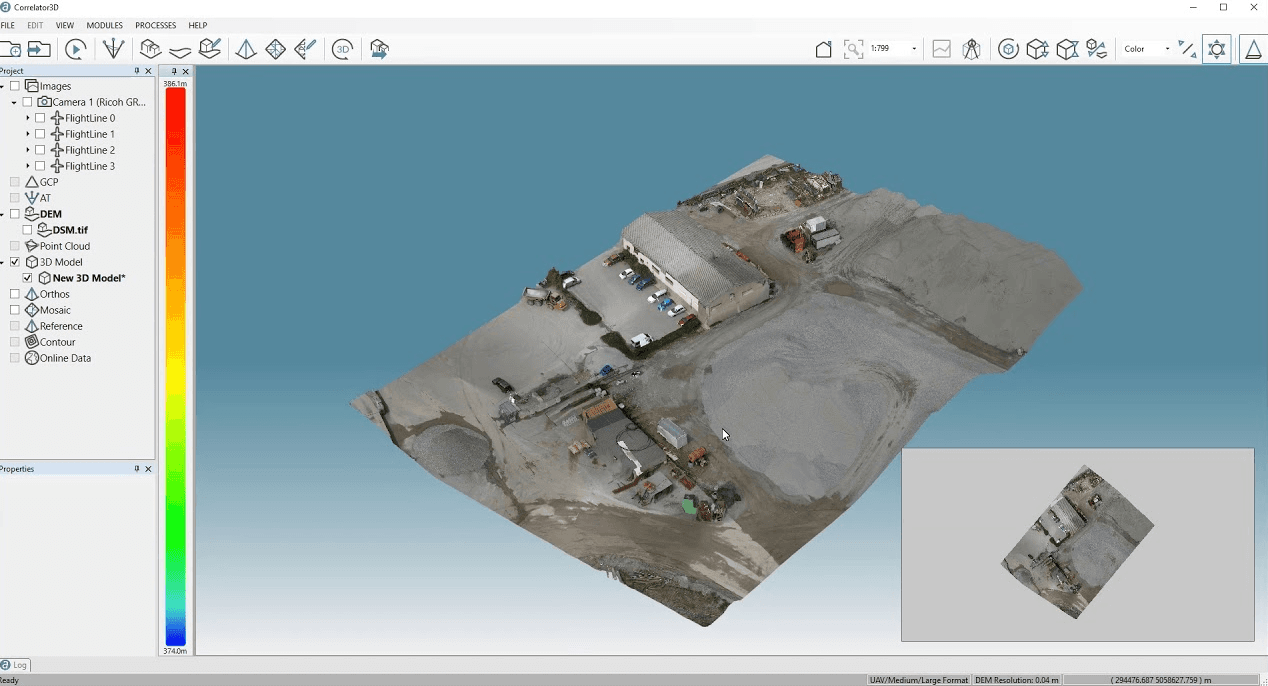Click the home reset view icon
Image resolution: width=1268 pixels, height=686 pixels.
823,48
